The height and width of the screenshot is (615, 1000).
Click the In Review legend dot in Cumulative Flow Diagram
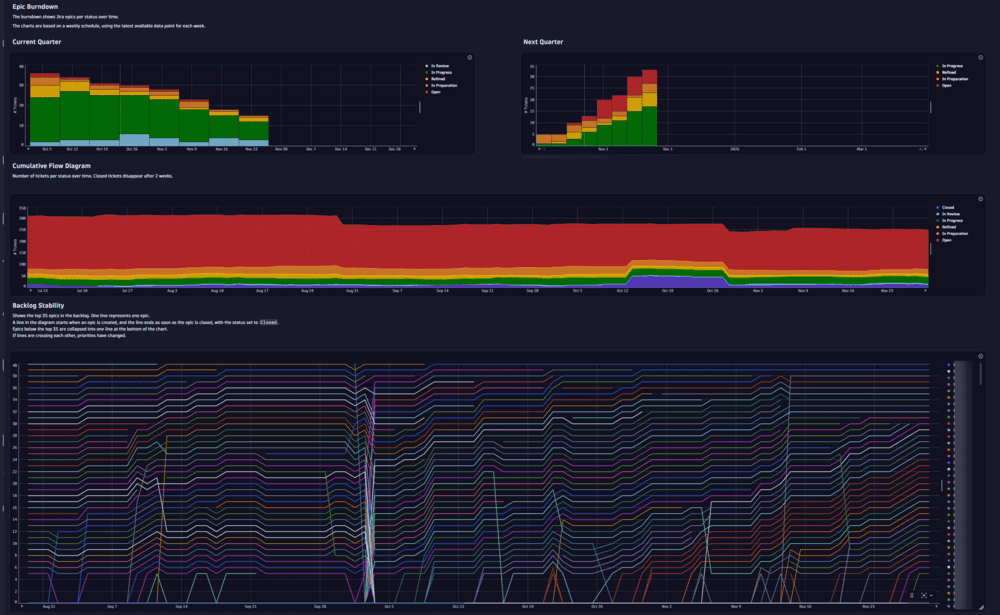click(937, 214)
